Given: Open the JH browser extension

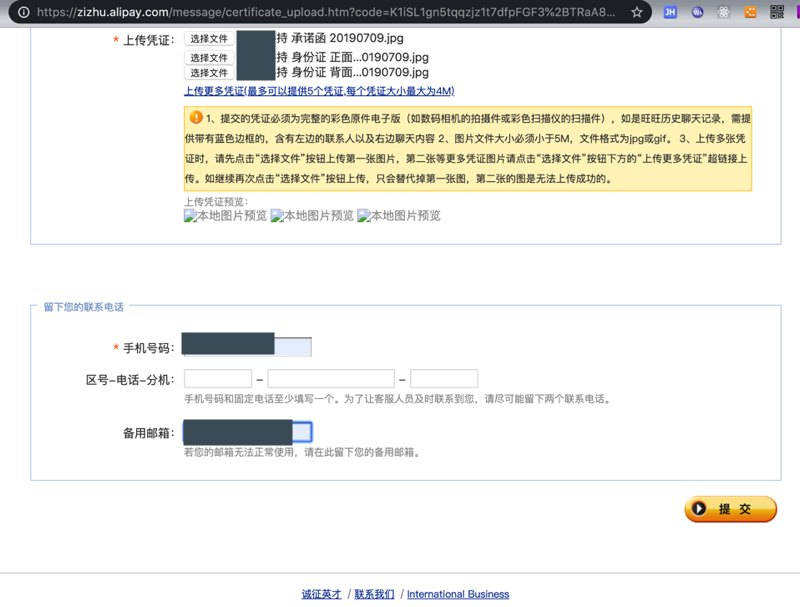Looking at the screenshot, I should coord(671,13).
